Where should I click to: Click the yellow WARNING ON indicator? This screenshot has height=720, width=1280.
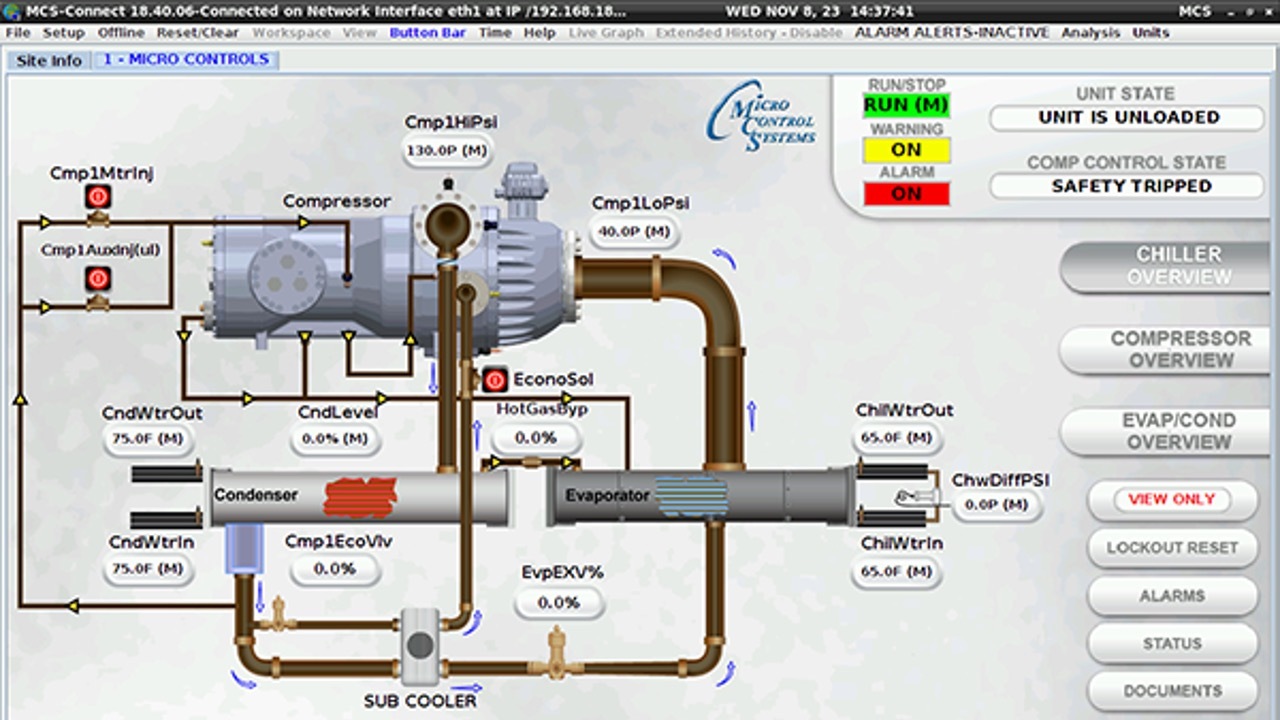pos(906,150)
